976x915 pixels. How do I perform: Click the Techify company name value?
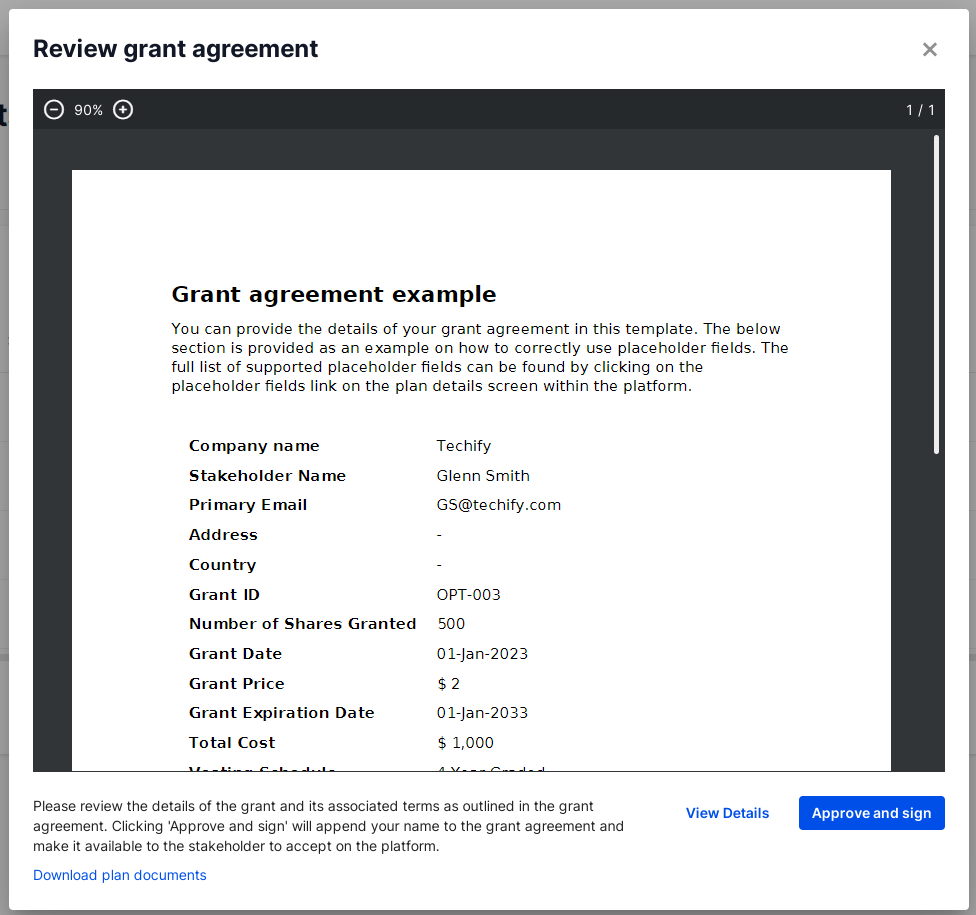click(x=464, y=446)
